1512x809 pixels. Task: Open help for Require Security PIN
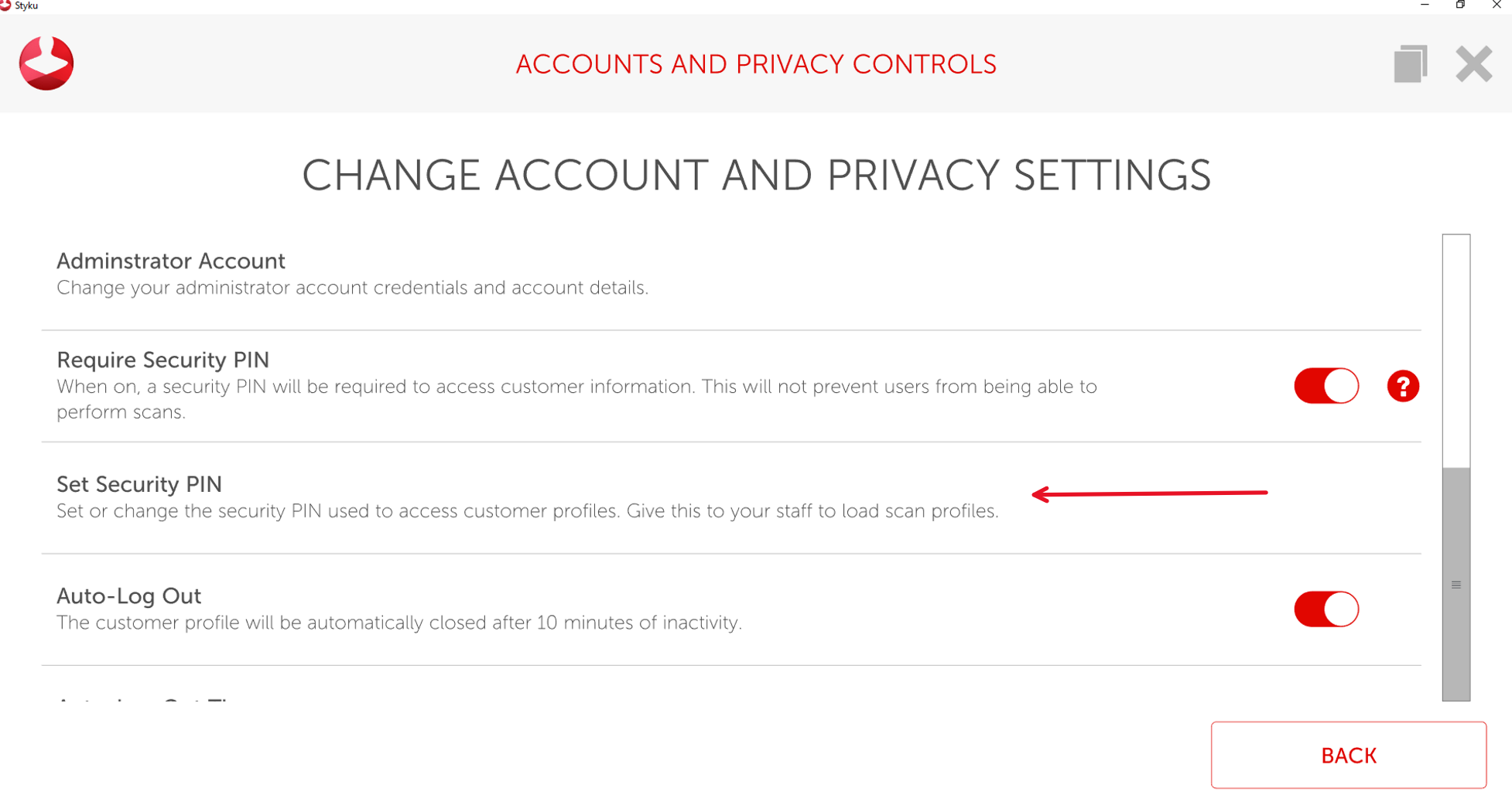click(x=1402, y=386)
